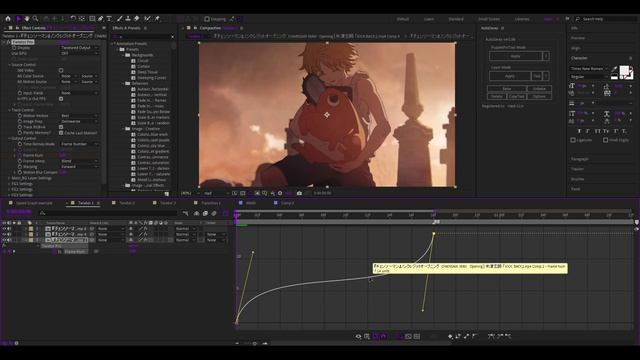
Task: Select the Eraser tool
Action: 137,18
